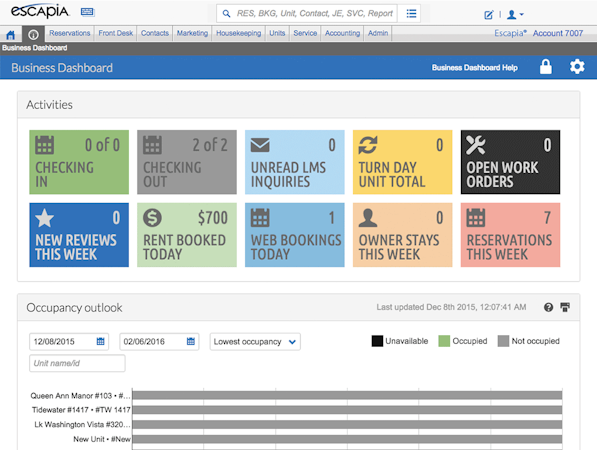This screenshot has height=450, width=597.
Task: Open end date calendar picker for 02/06/2016
Action: [191, 341]
